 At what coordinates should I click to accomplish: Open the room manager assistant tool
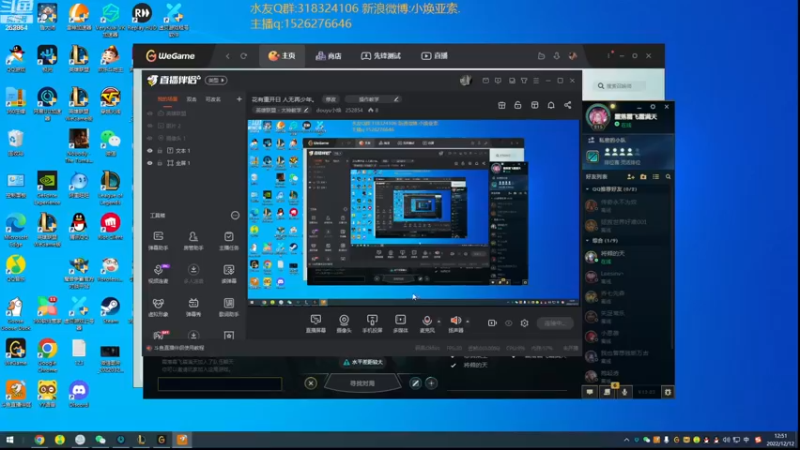[193, 241]
